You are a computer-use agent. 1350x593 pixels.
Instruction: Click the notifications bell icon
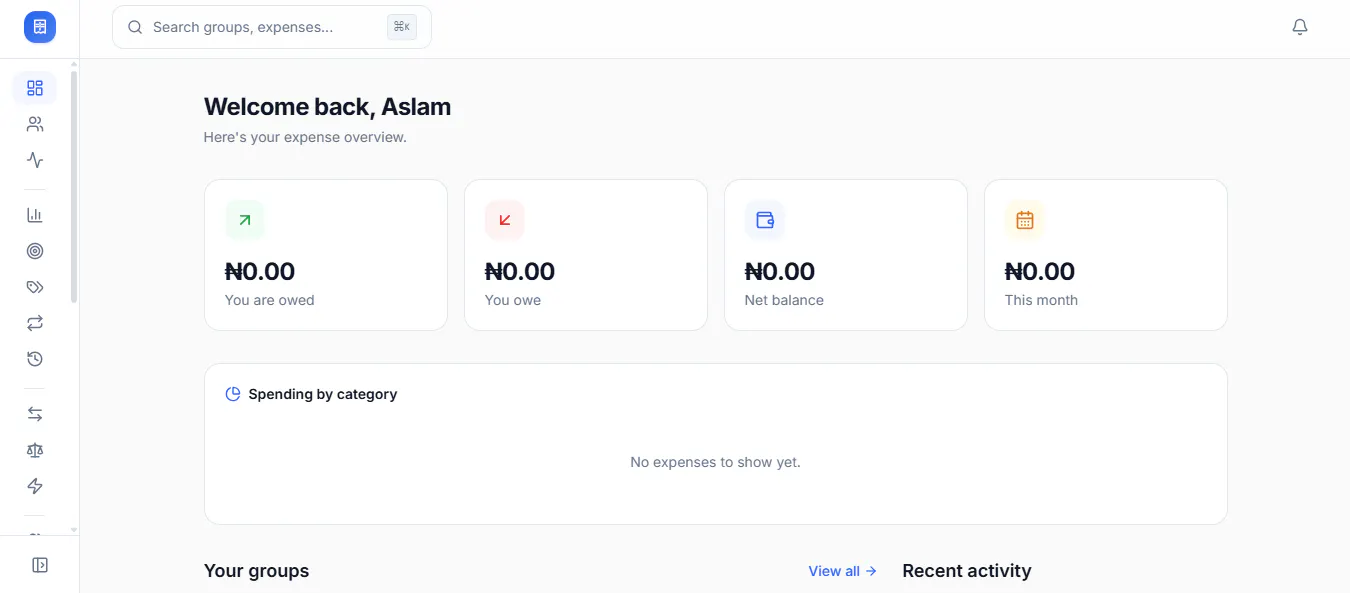click(1300, 27)
